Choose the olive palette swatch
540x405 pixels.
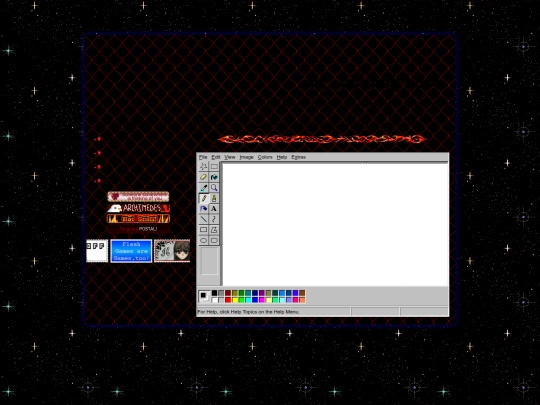point(235,293)
